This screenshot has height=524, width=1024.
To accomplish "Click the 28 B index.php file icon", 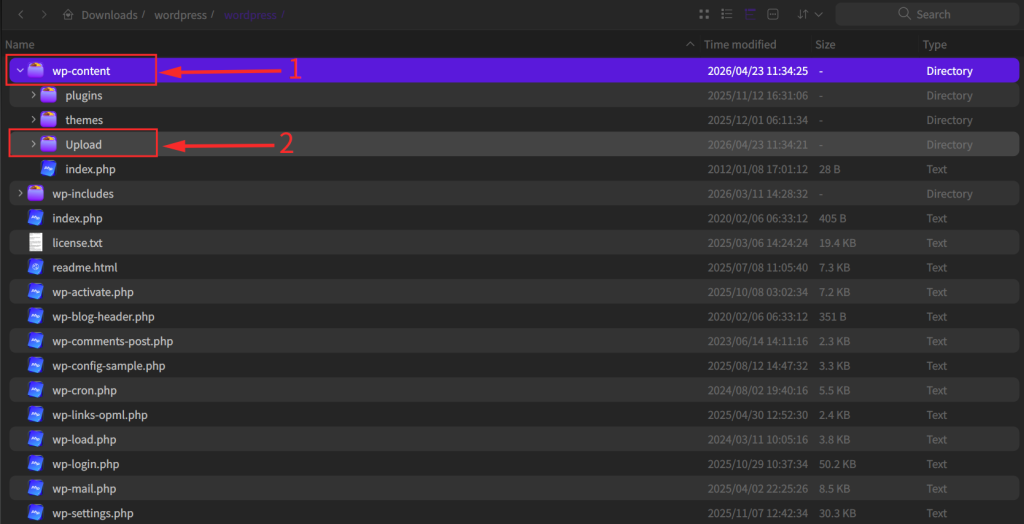I will [49, 169].
